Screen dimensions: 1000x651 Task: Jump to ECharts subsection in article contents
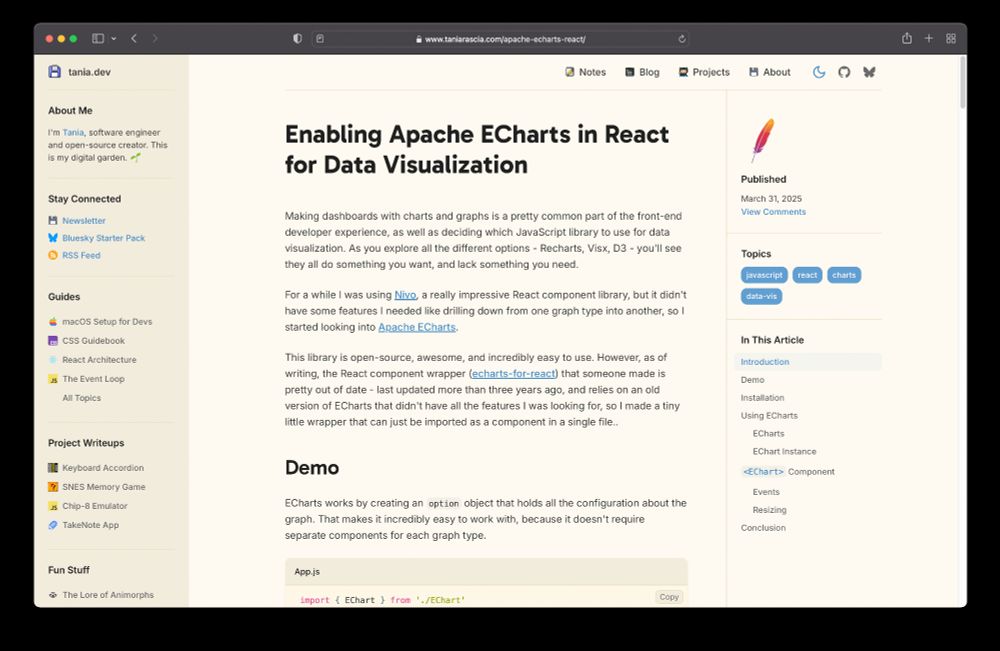coord(768,433)
